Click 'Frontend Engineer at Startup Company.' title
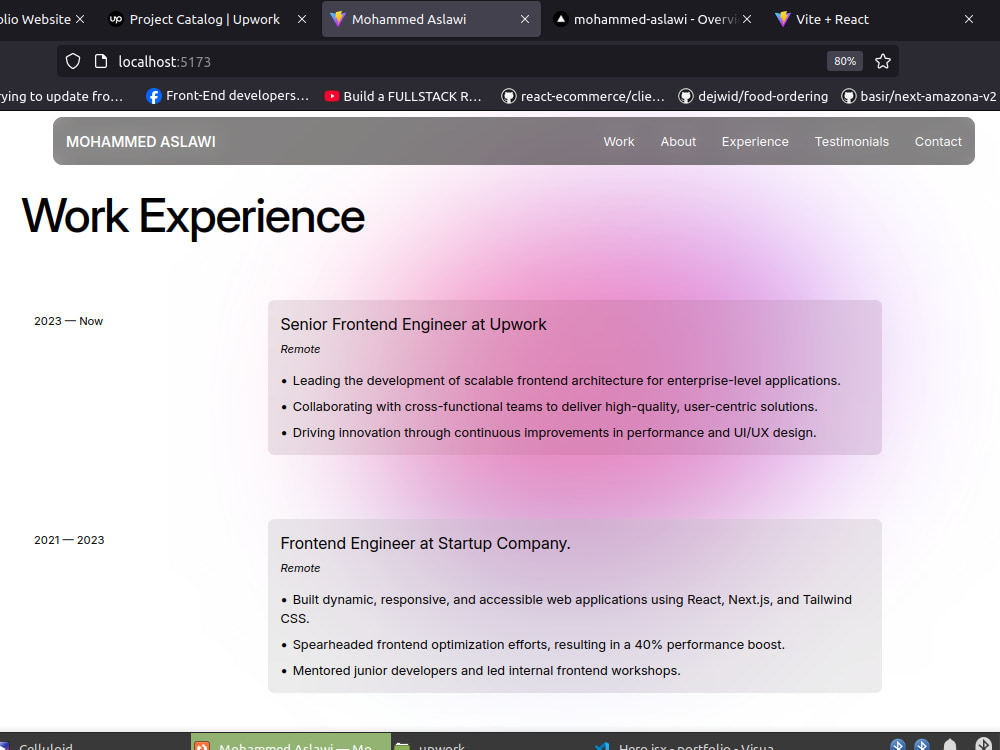Image resolution: width=1000 pixels, height=750 pixels. [425, 543]
